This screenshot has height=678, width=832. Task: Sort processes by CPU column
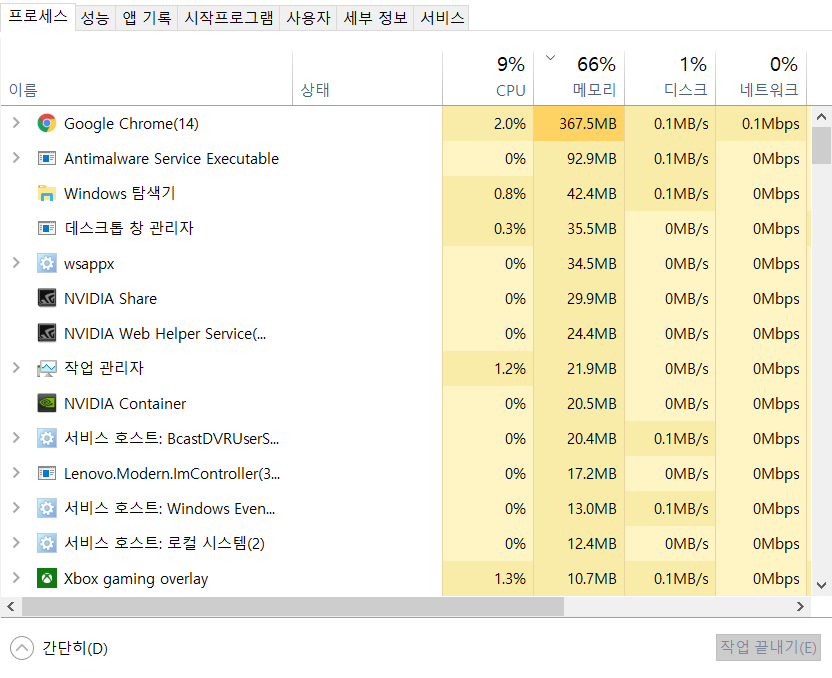tap(488, 79)
